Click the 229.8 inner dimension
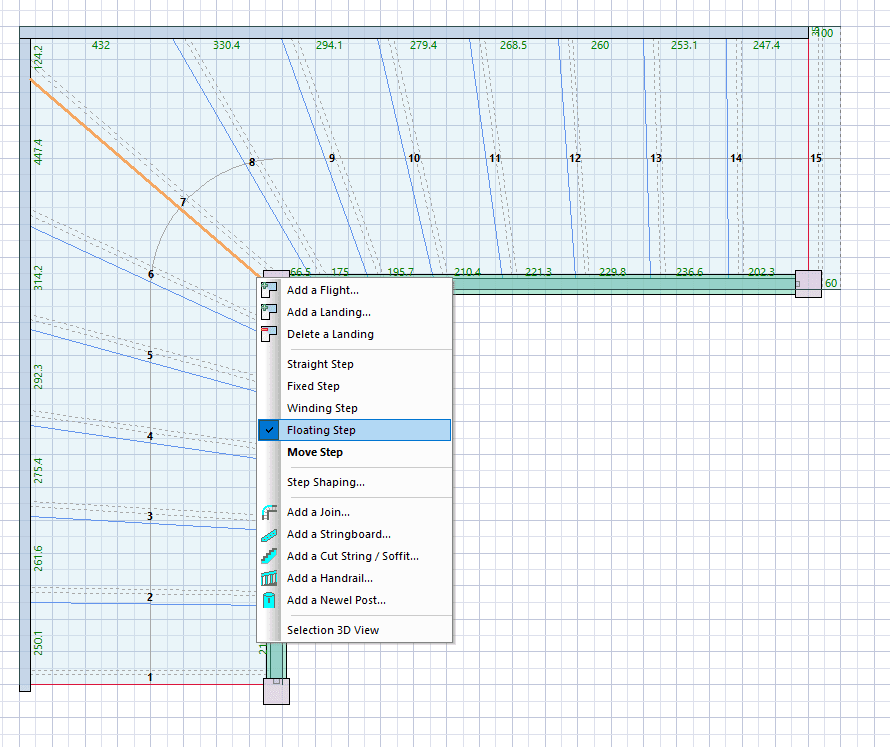 click(x=612, y=272)
